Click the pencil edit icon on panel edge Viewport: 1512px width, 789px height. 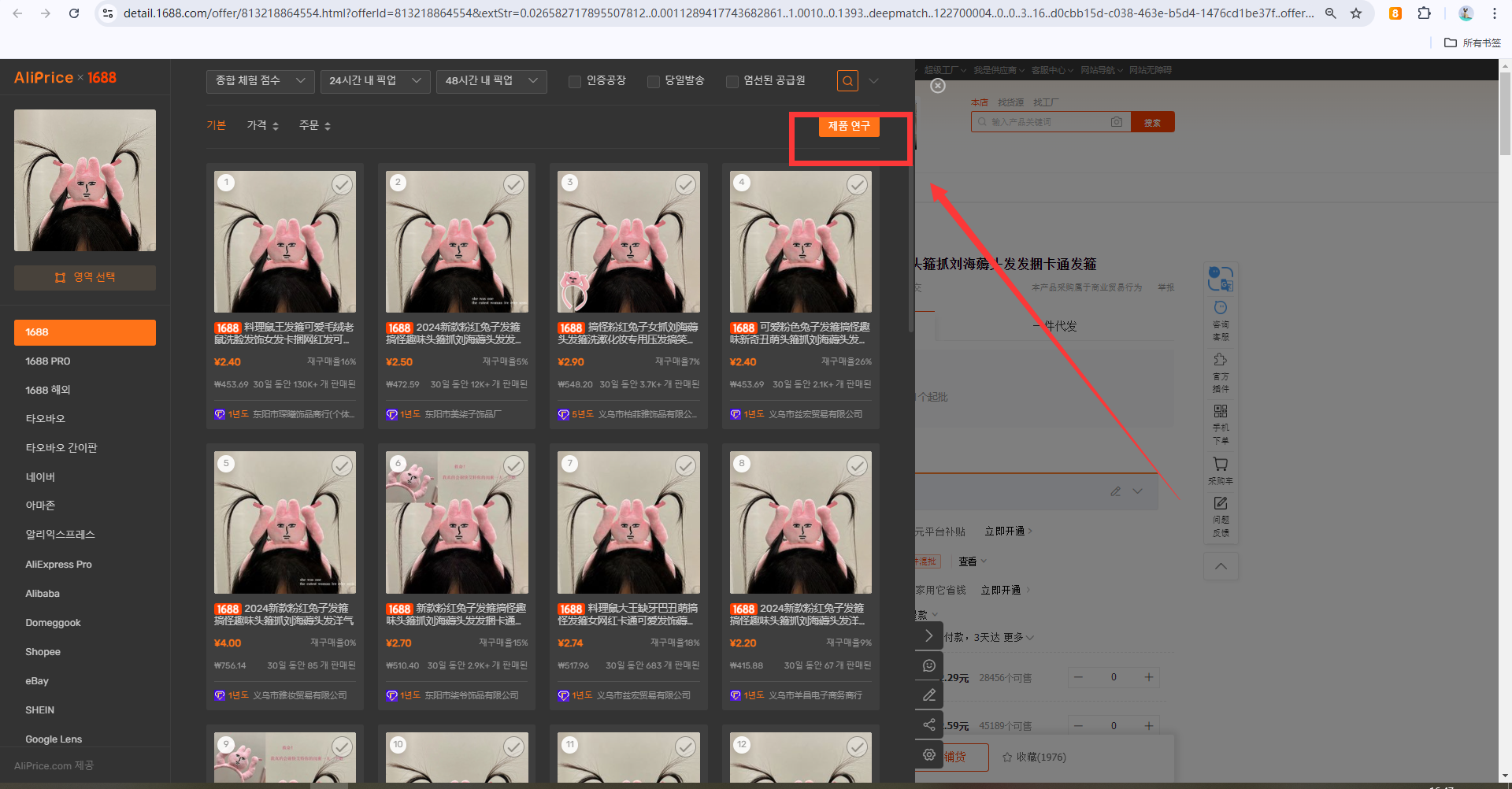click(929, 695)
